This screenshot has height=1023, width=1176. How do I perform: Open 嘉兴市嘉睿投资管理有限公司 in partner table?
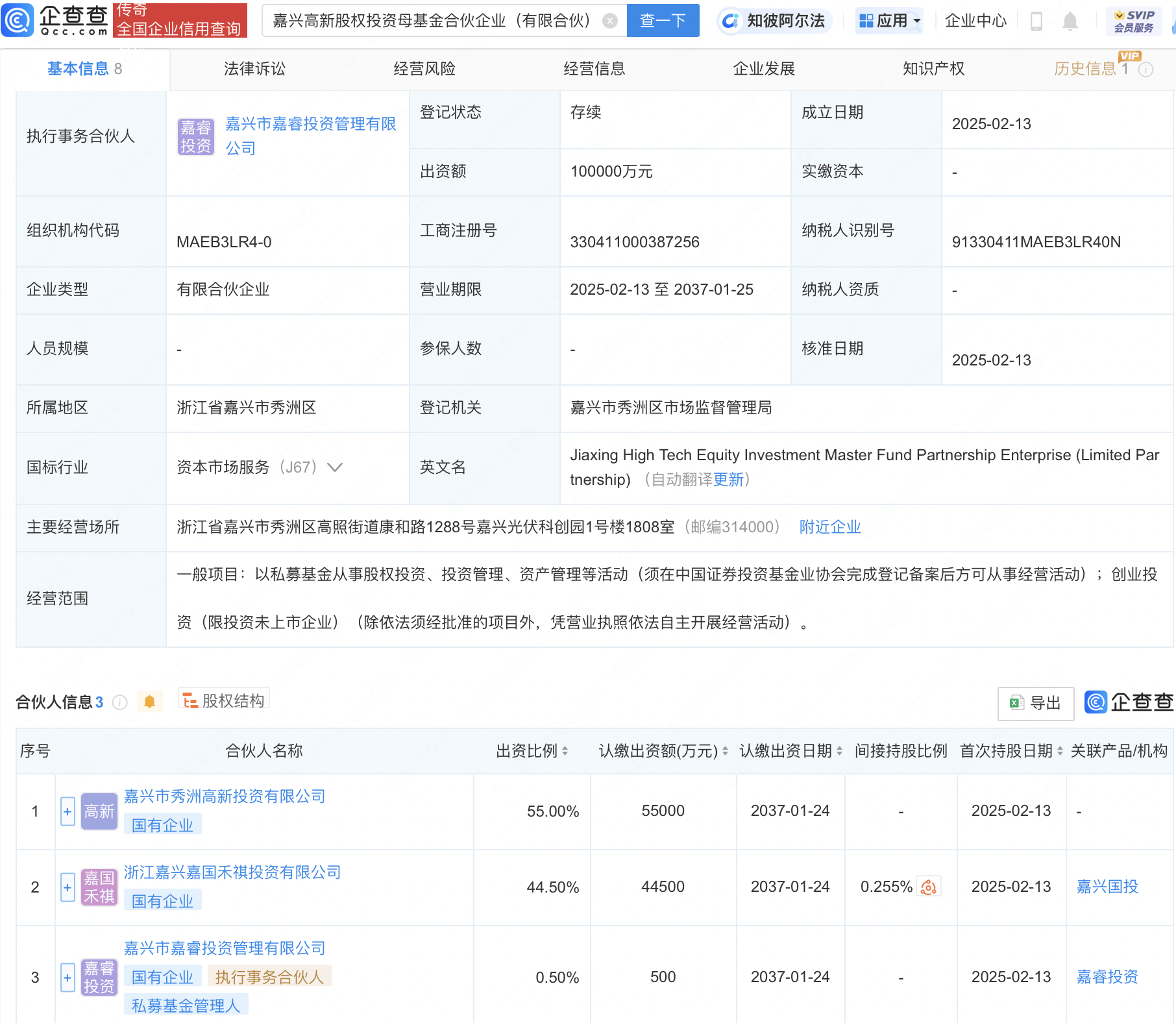[x=225, y=948]
